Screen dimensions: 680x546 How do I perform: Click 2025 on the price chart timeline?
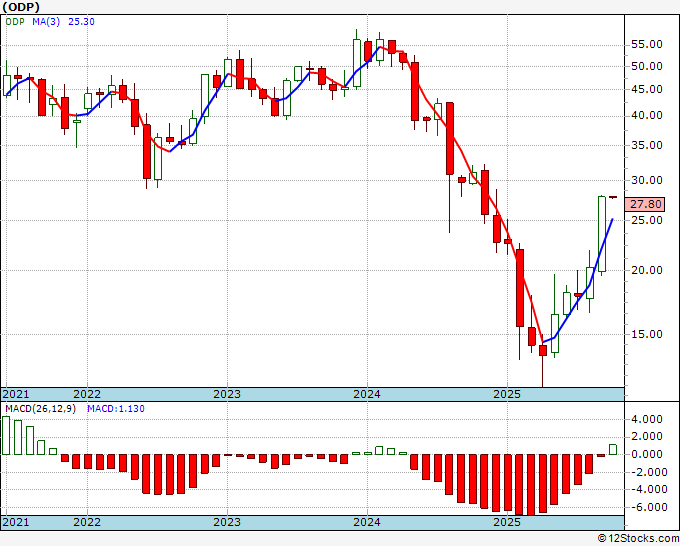click(507, 394)
